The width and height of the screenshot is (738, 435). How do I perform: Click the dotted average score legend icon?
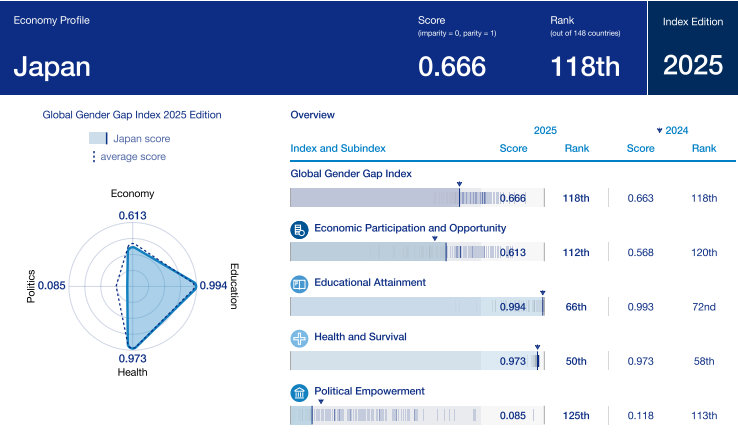93,157
